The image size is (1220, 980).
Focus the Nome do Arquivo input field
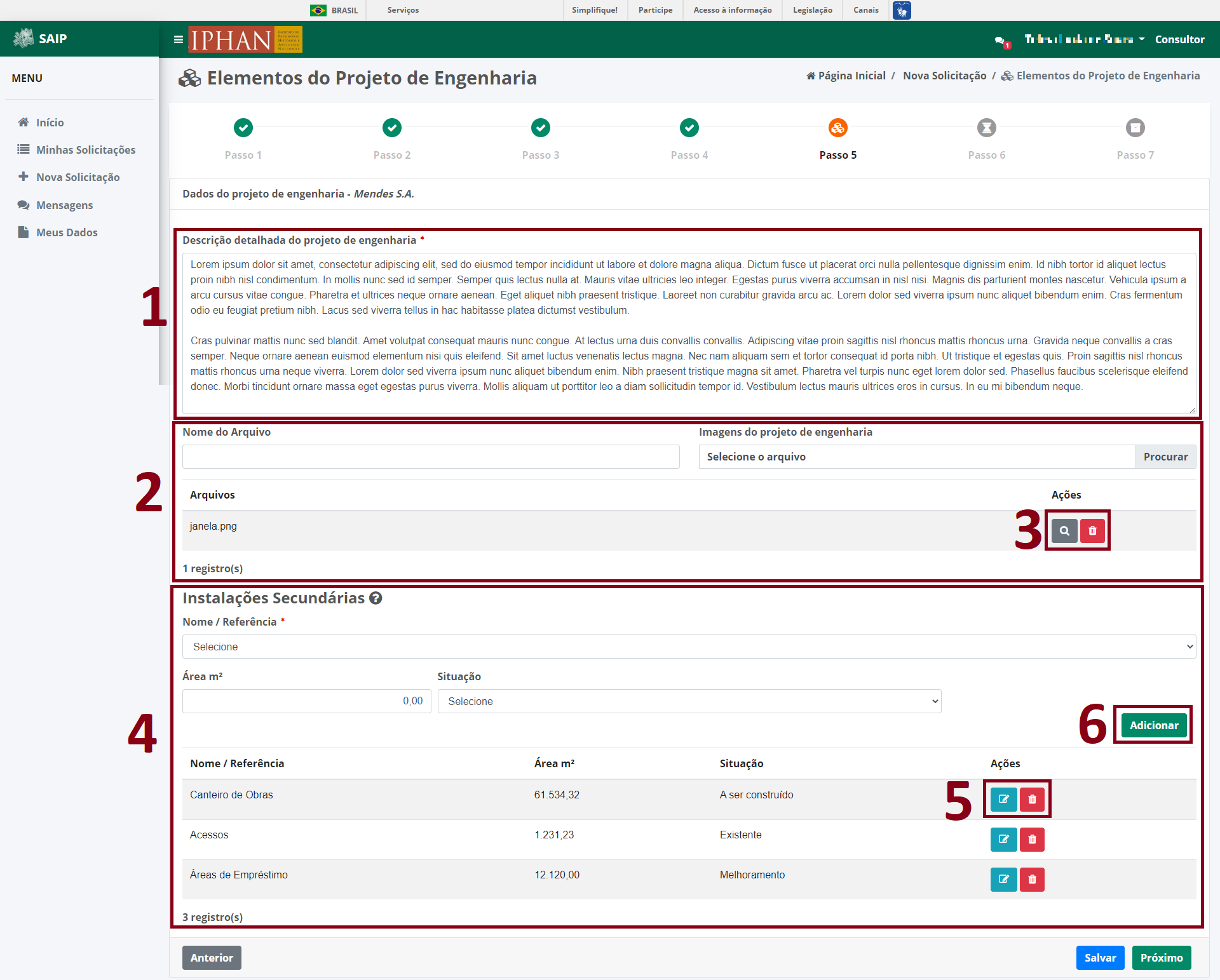point(431,457)
